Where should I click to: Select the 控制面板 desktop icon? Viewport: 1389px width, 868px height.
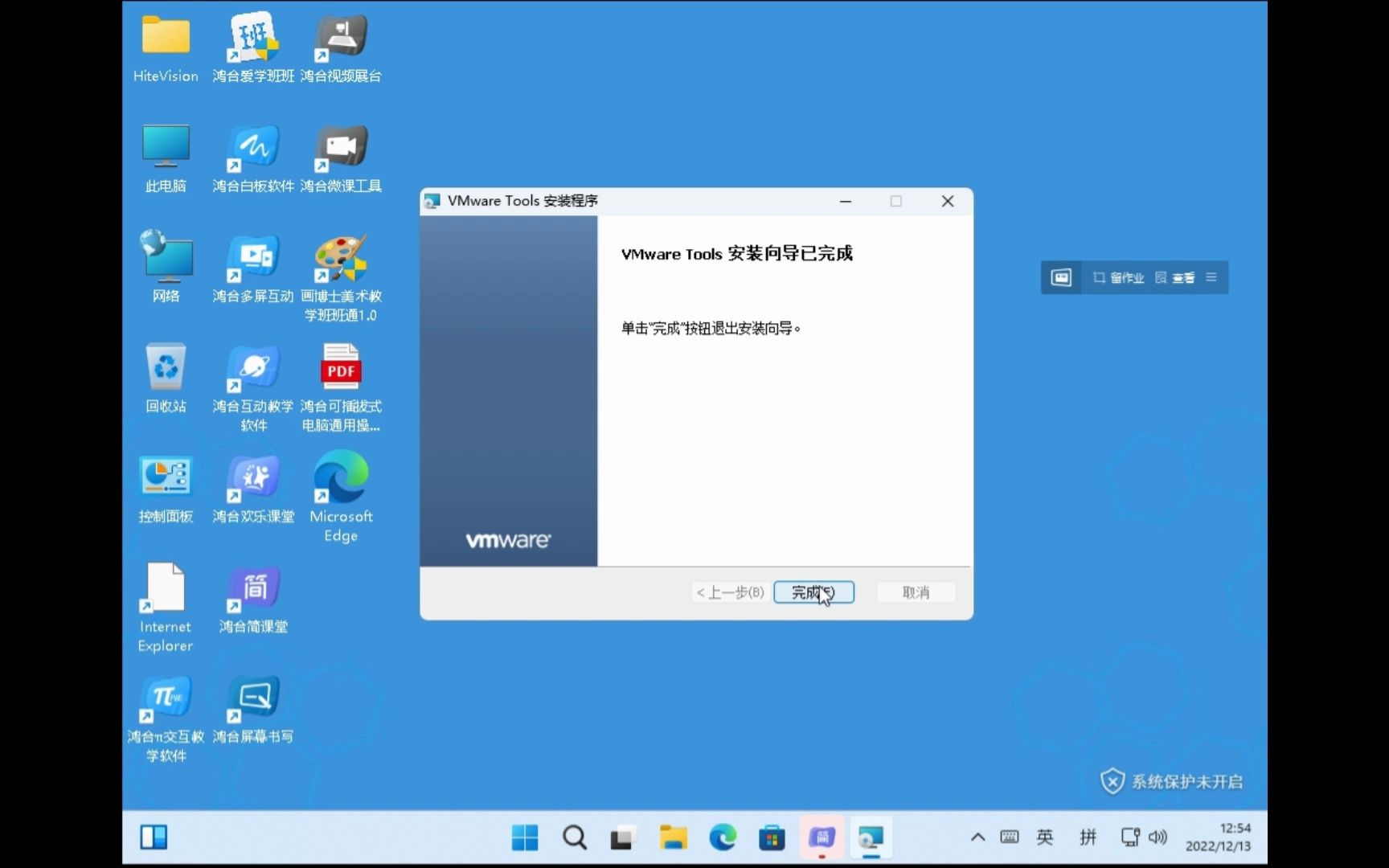[166, 489]
